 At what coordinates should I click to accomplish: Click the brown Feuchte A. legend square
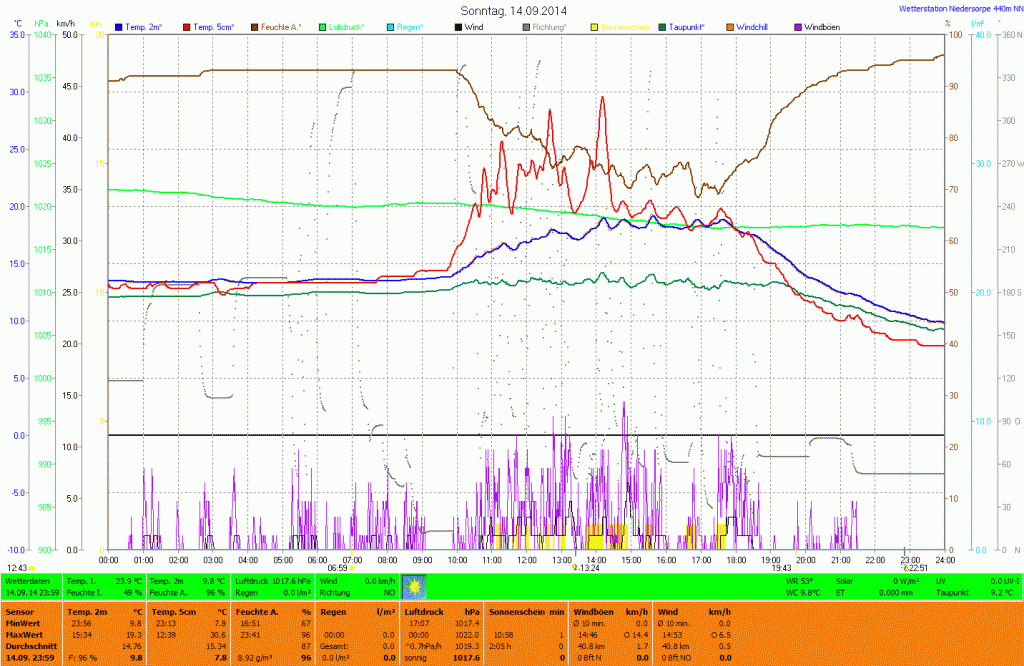click(255, 25)
